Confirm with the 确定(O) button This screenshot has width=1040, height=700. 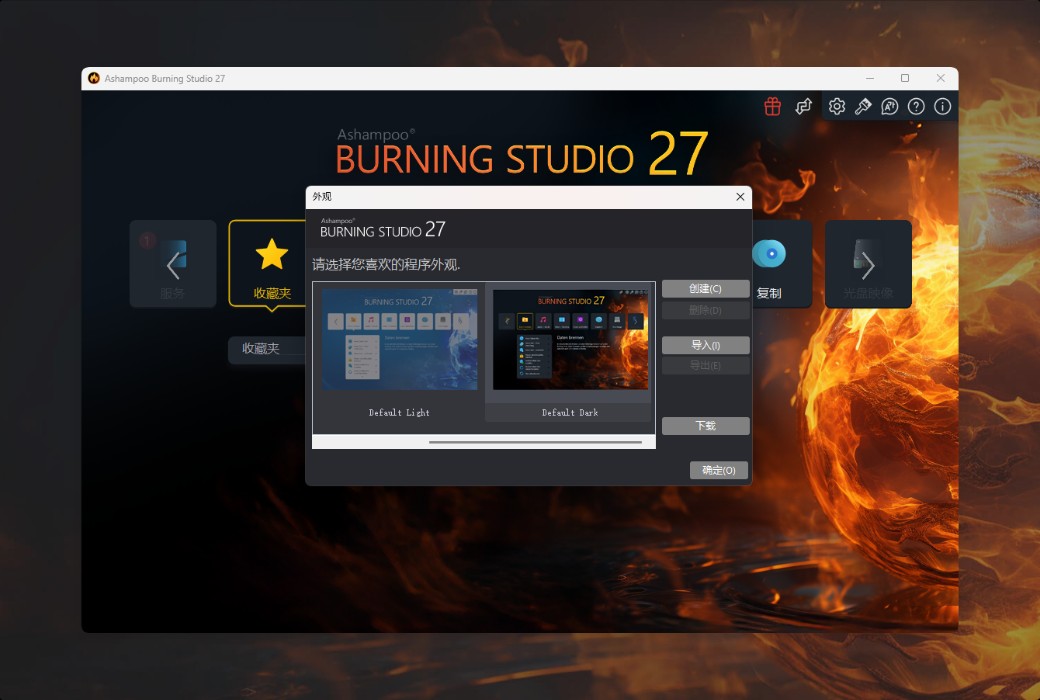click(718, 470)
